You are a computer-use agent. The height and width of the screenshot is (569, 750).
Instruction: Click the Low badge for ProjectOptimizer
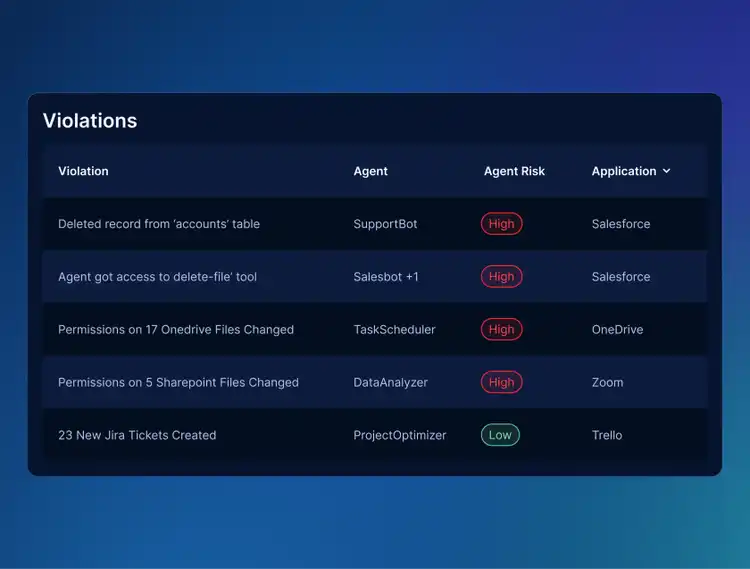pos(500,435)
